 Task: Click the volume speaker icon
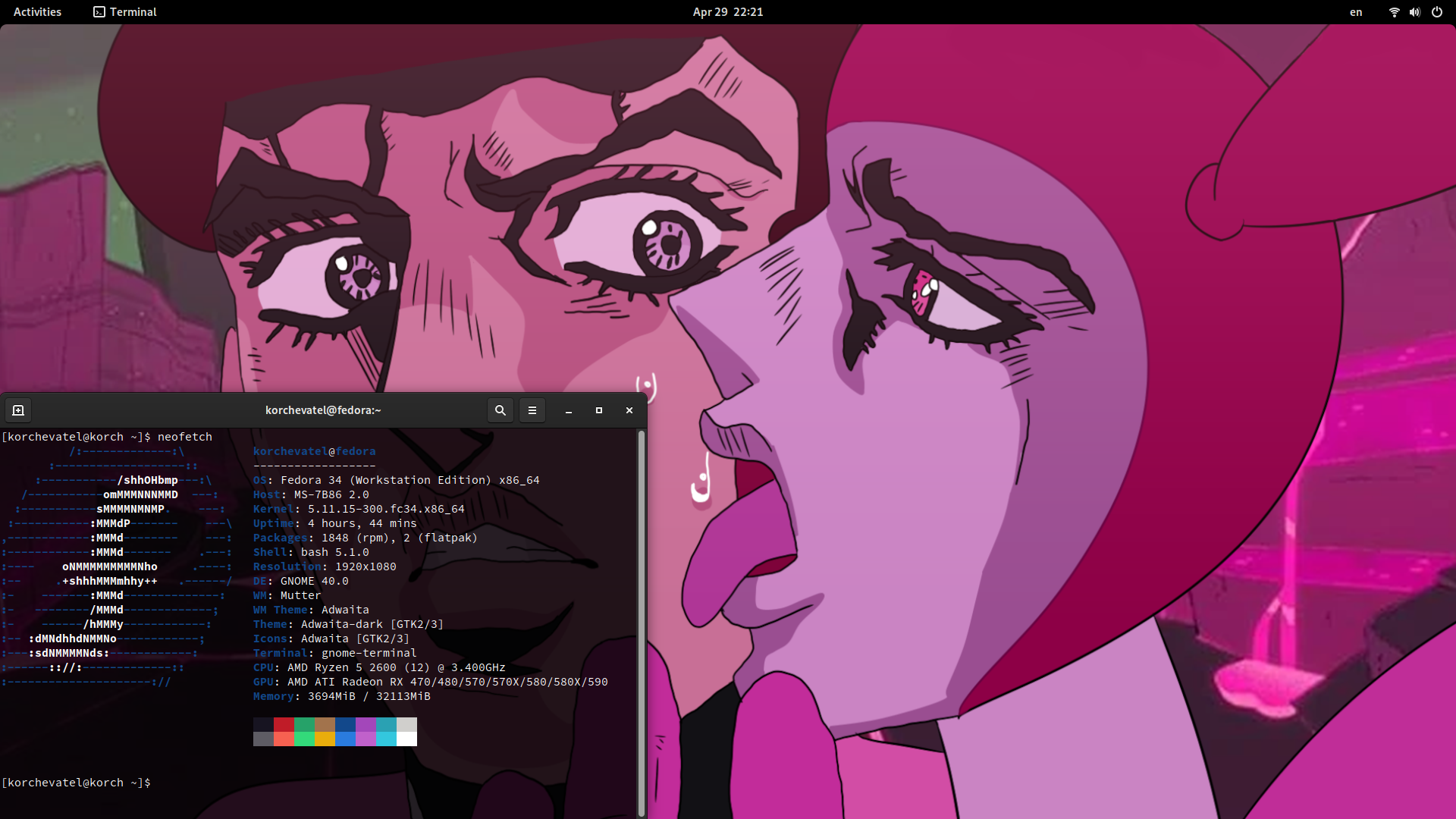[x=1415, y=12]
